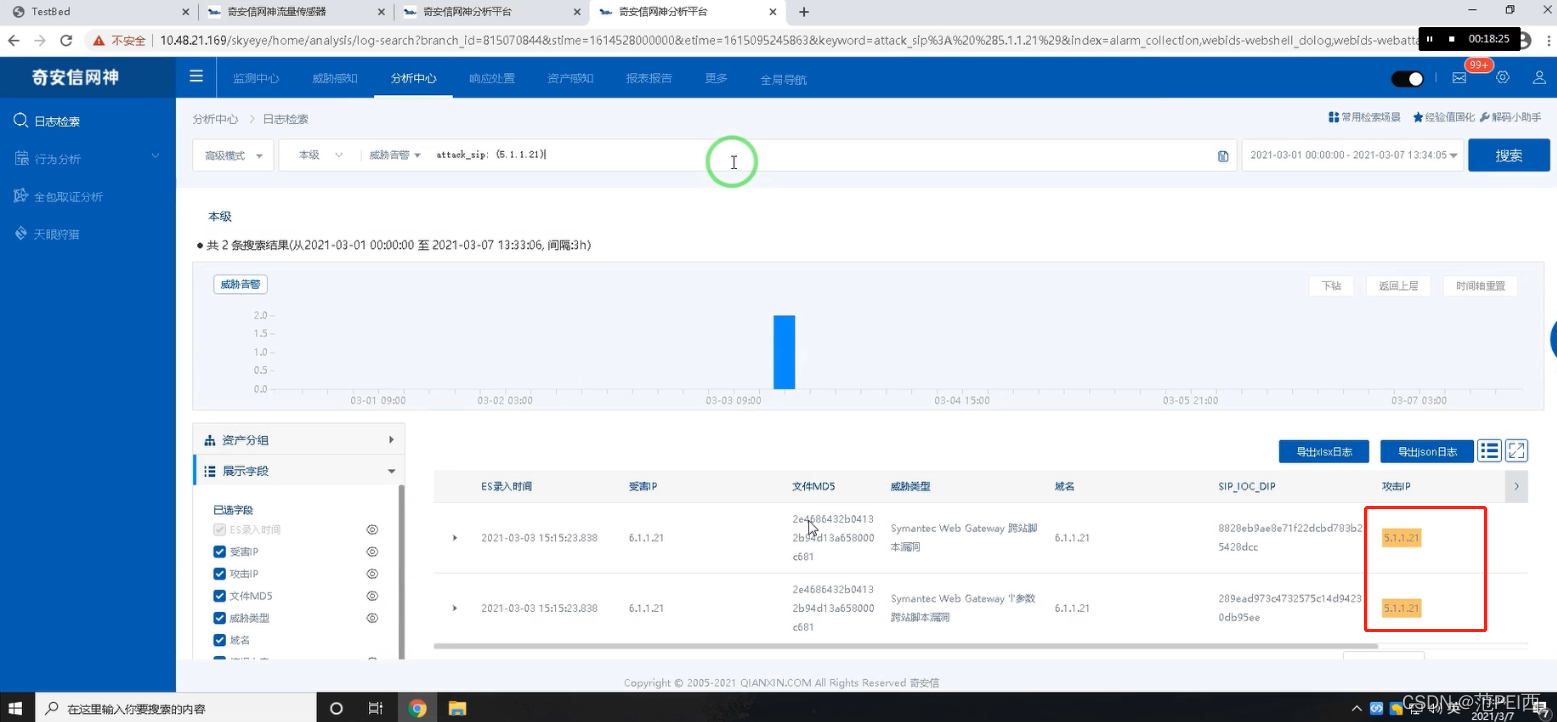
Task: Open 解码小助手 tool link
Action: click(x=1510, y=117)
